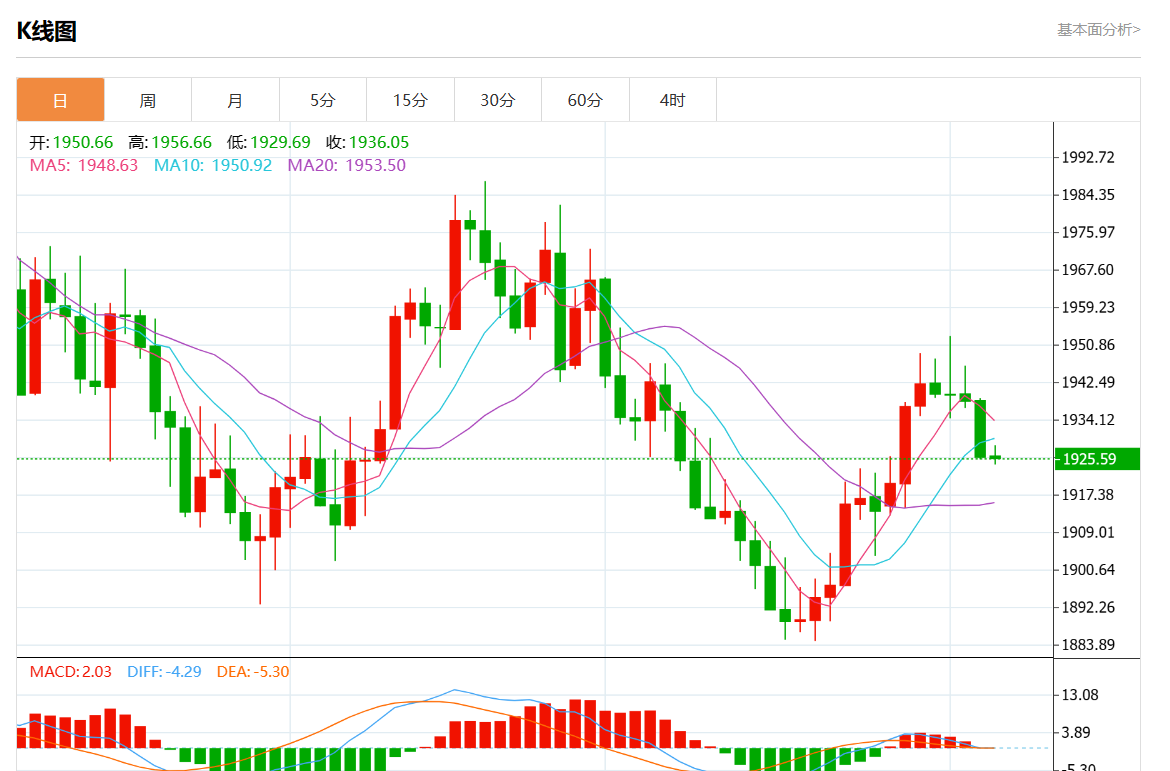Viewport: 1170px width, 771px height.
Task: Click the 1975.97 price axis label
Action: tap(1087, 232)
